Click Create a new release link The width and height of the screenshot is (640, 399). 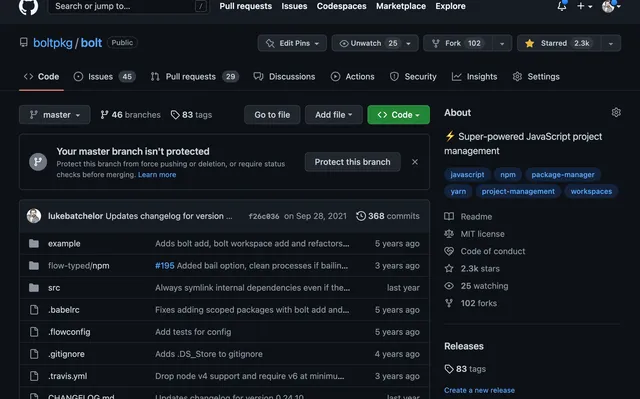[x=479, y=390]
